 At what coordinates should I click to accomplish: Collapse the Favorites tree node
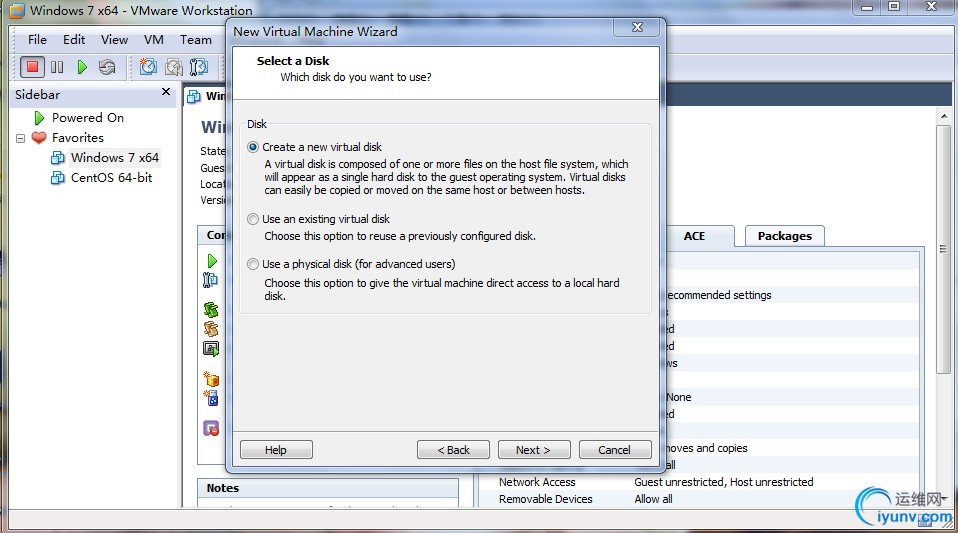point(20,138)
